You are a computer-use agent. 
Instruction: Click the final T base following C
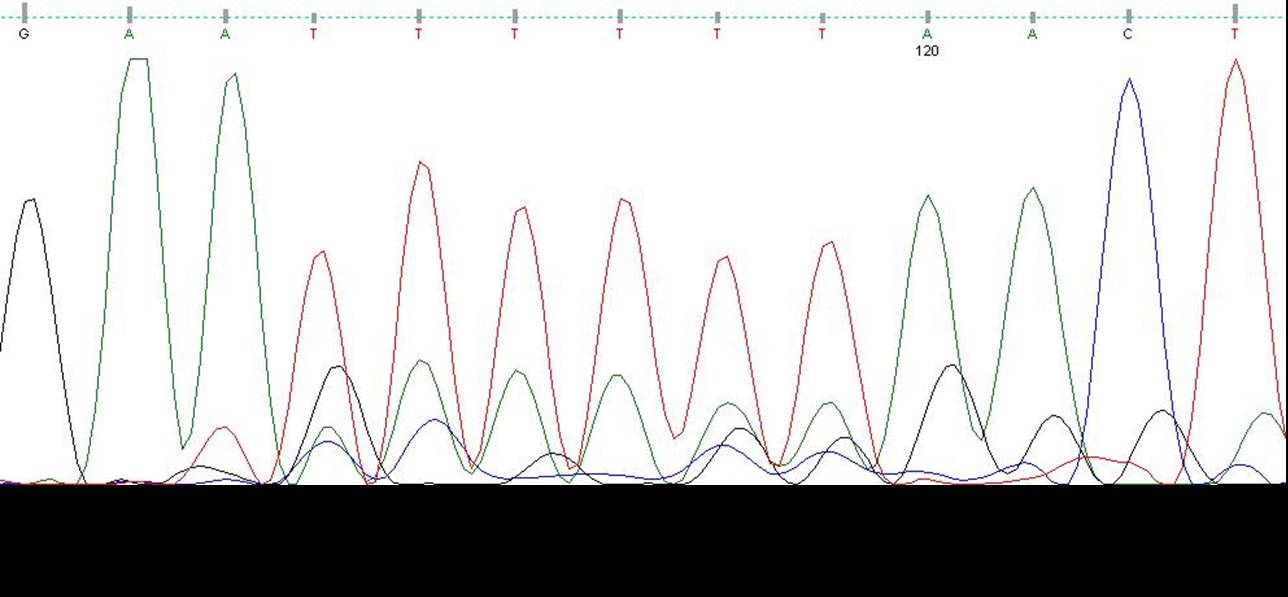tap(1235, 34)
